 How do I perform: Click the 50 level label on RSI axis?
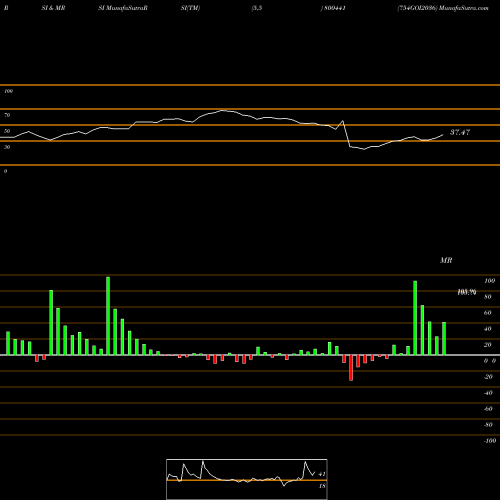coord(7,131)
